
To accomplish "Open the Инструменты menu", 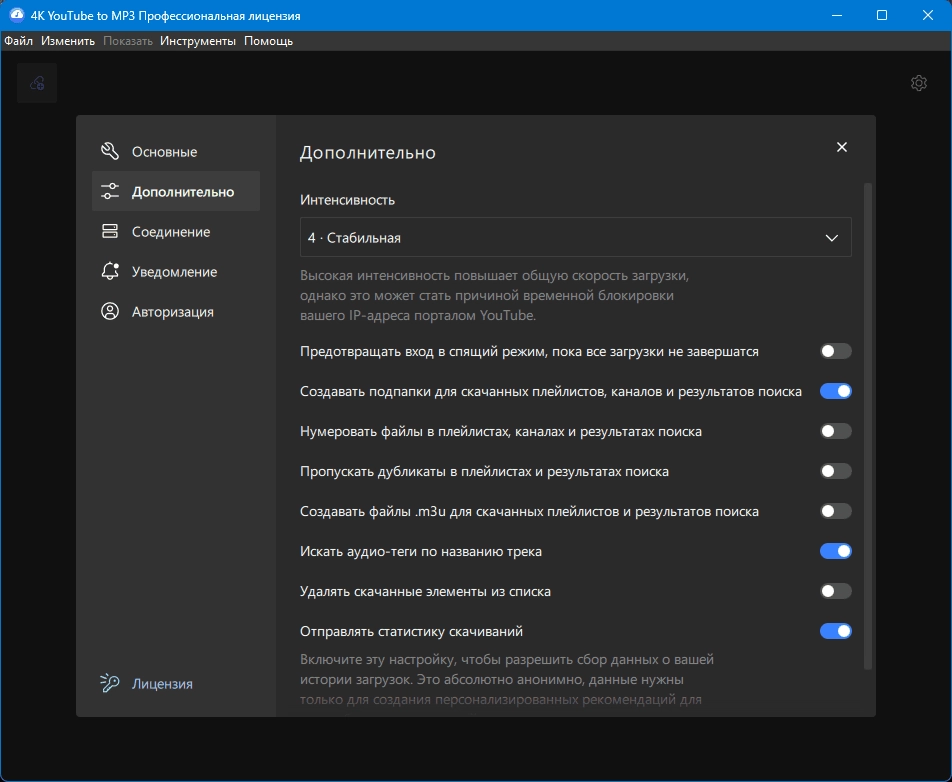I will 198,41.
